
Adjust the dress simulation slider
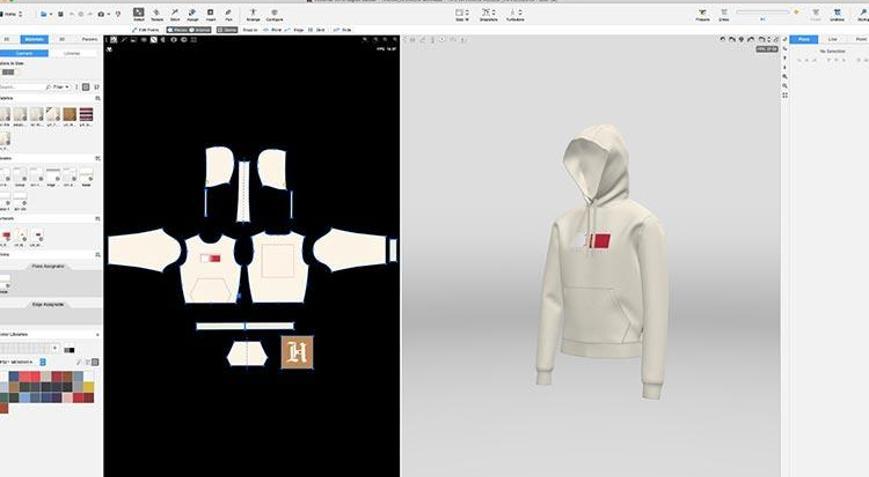click(763, 12)
